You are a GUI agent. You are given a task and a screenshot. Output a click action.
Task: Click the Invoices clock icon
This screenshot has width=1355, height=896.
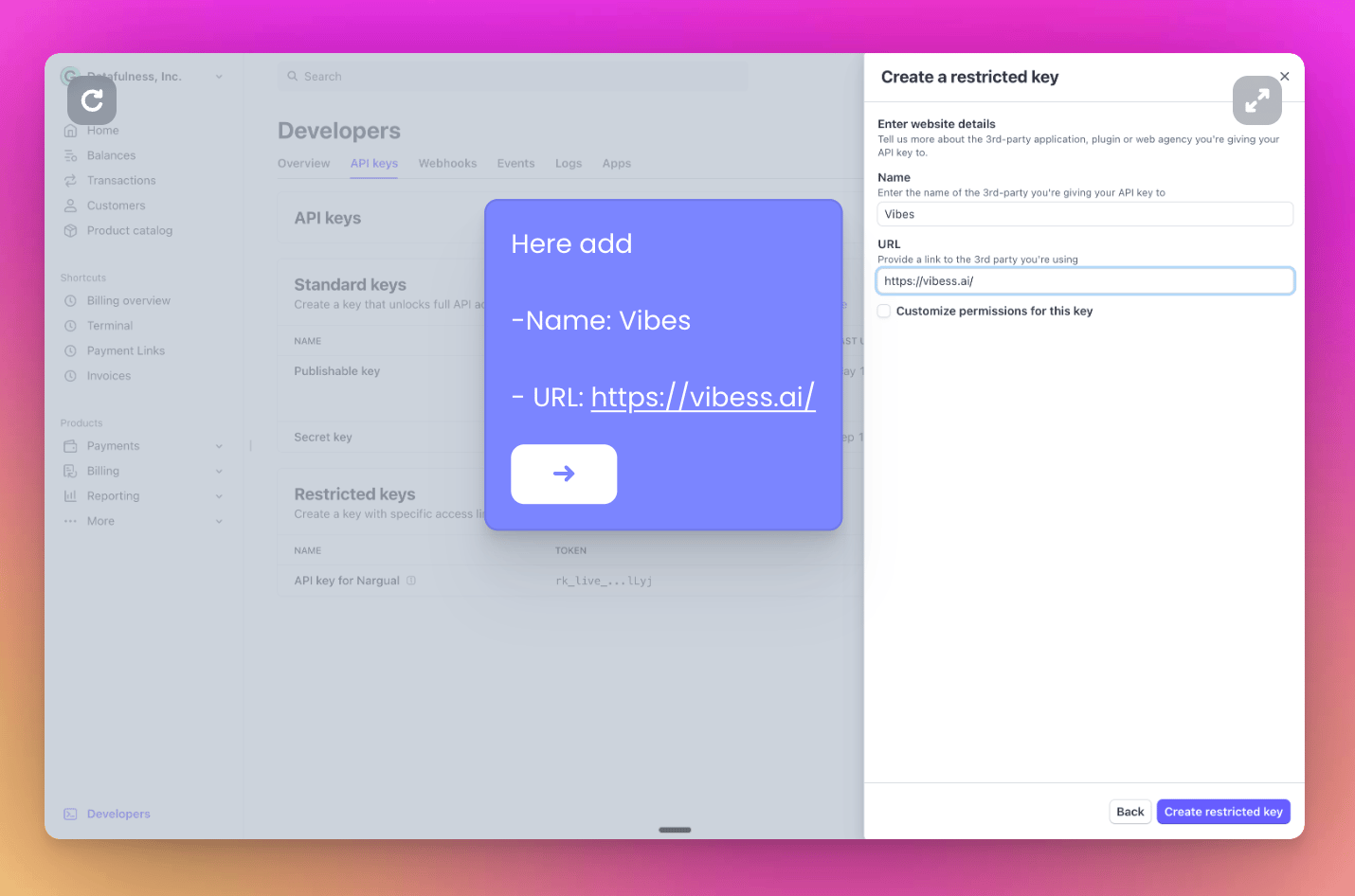point(70,376)
